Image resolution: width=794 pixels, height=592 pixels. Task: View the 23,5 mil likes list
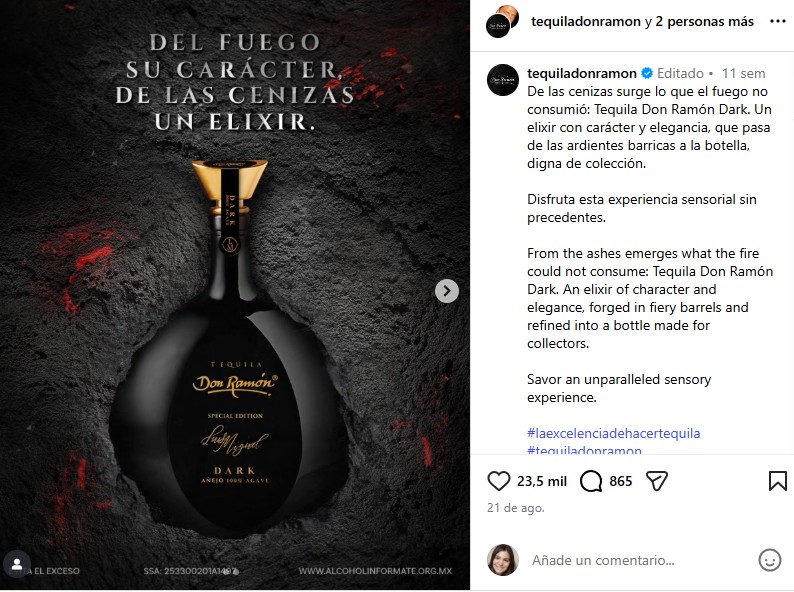pyautogui.click(x=541, y=481)
